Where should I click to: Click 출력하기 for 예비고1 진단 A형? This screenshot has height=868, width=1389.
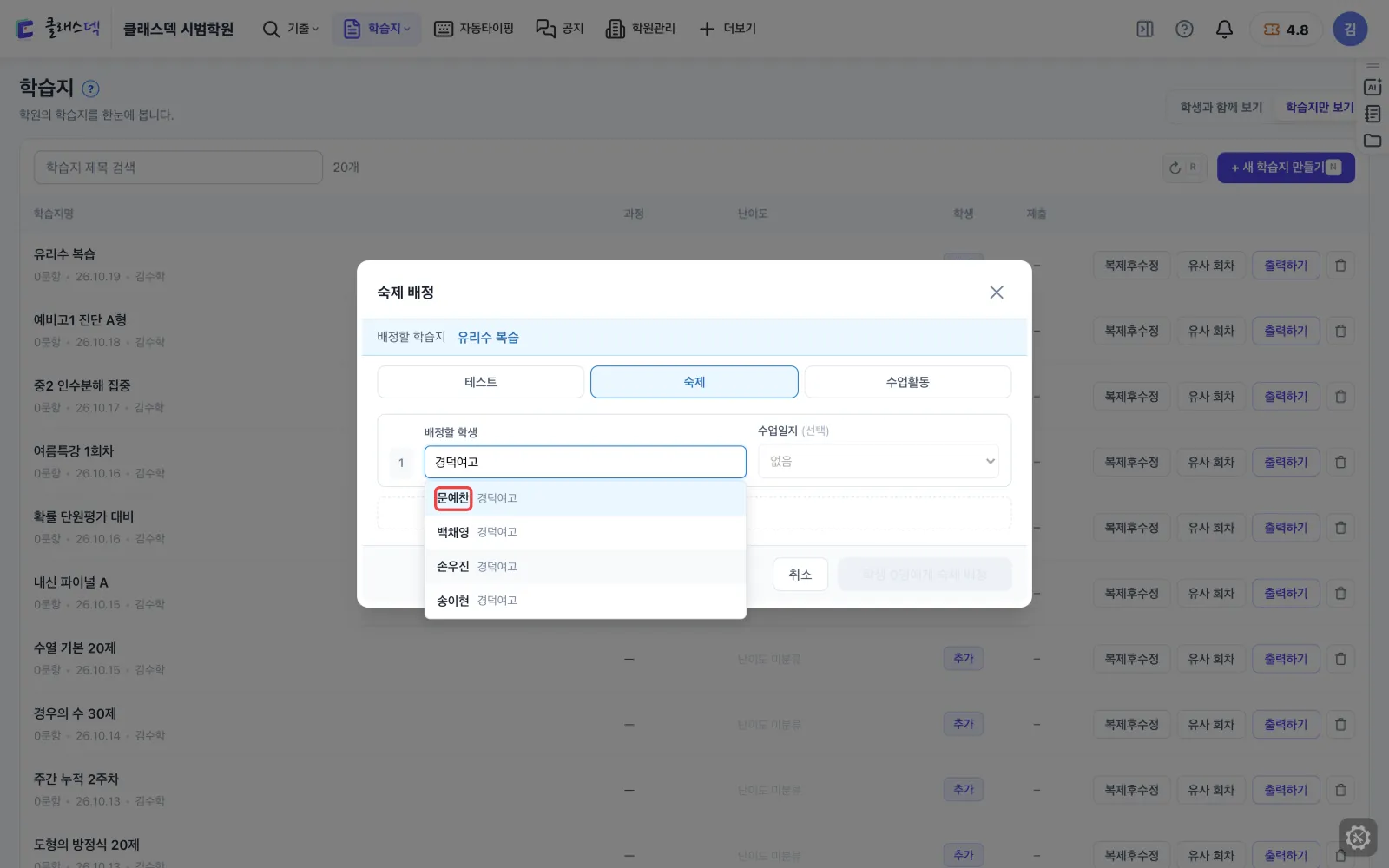pyautogui.click(x=1286, y=332)
